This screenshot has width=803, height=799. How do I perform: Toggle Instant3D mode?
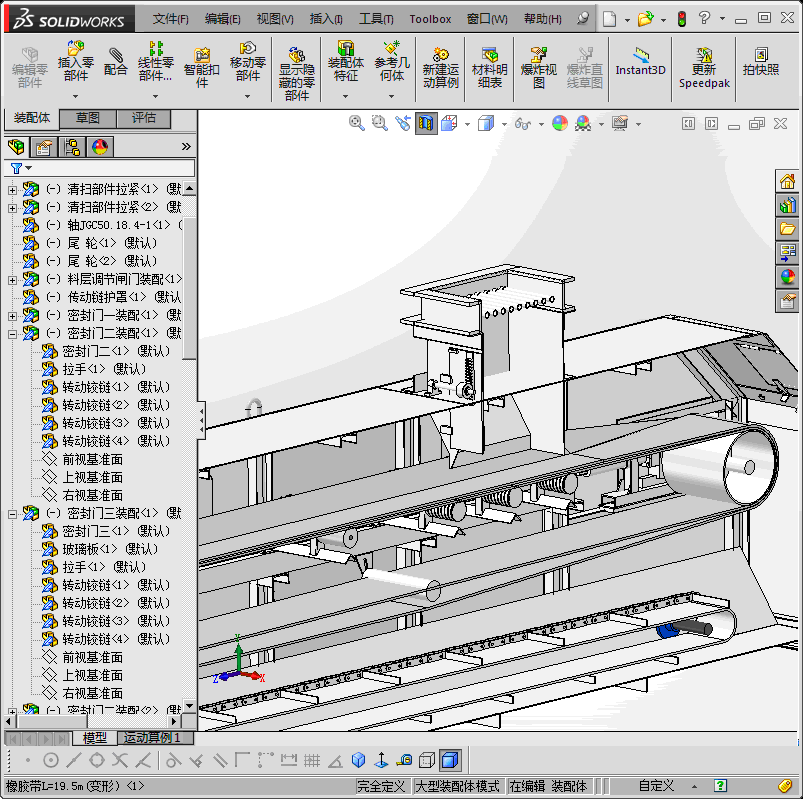(x=640, y=62)
